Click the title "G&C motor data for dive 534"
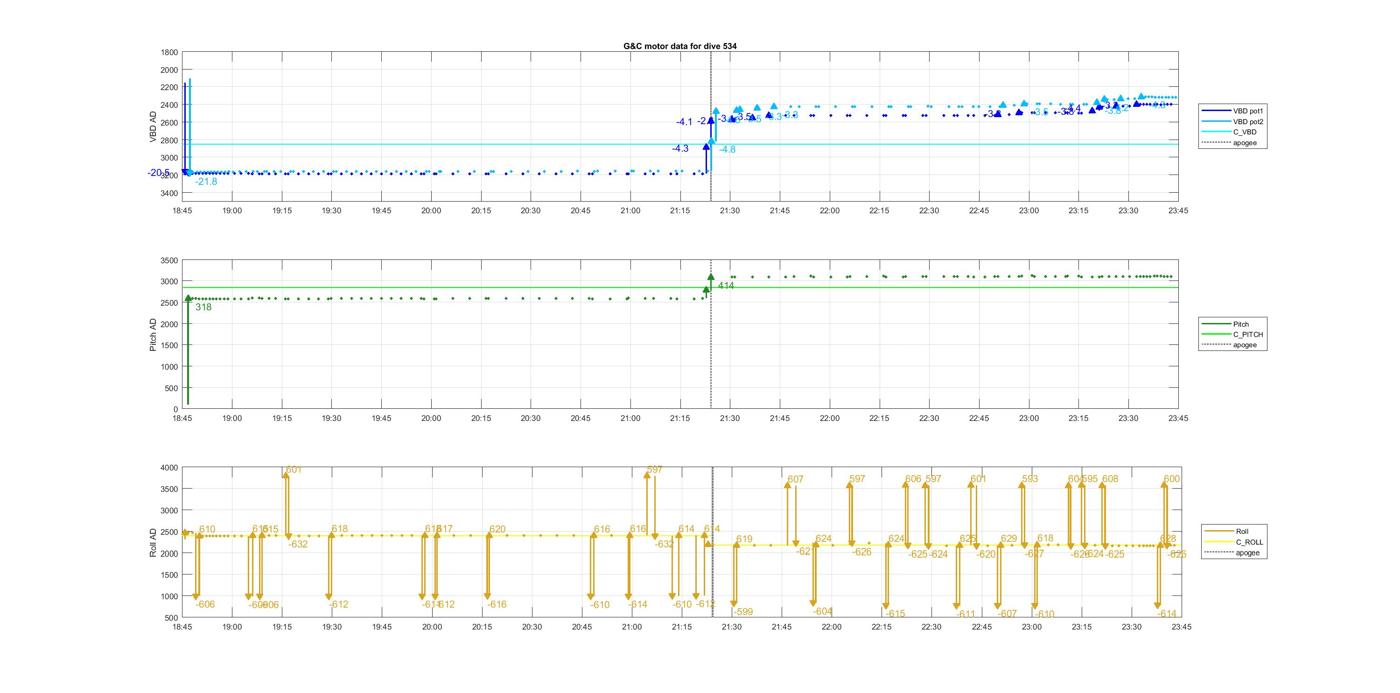The height and width of the screenshot is (693, 1400). (680, 46)
